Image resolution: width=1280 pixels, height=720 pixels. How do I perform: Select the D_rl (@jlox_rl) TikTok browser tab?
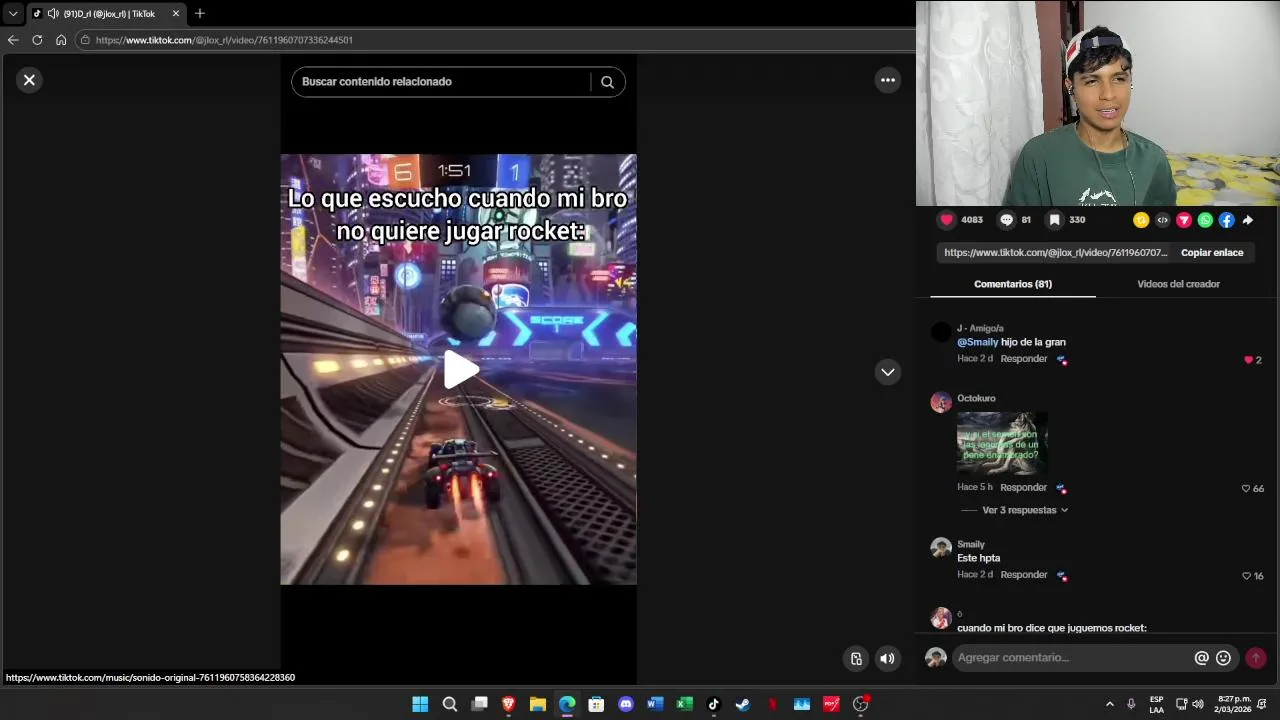click(105, 14)
